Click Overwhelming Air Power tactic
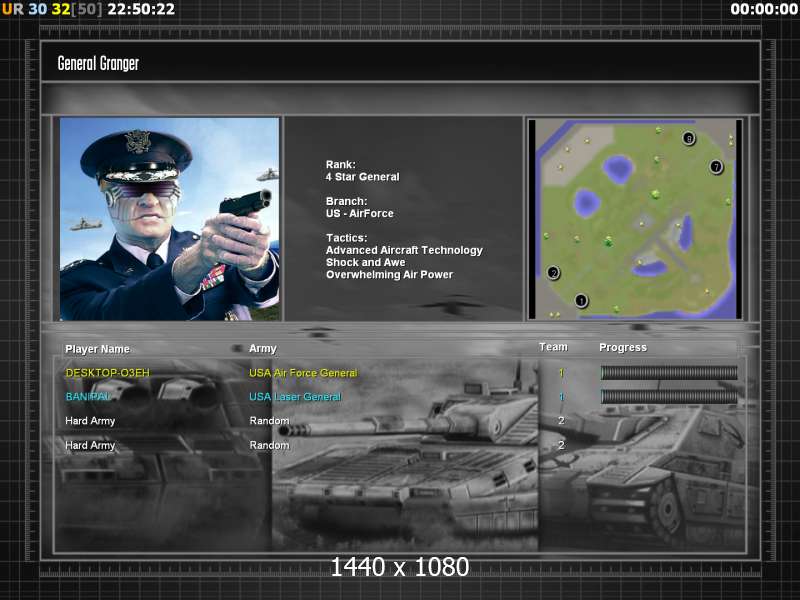Image resolution: width=800 pixels, height=600 pixels. coord(389,275)
